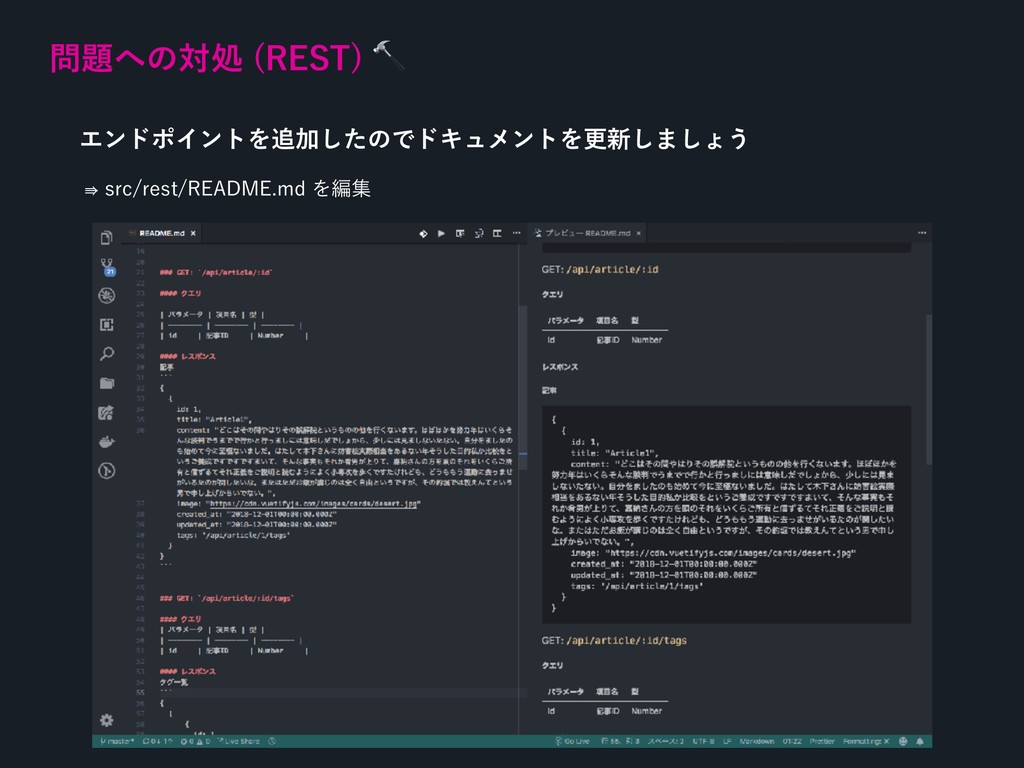
Task: Click the clock icon in status bar
Action: point(272,741)
